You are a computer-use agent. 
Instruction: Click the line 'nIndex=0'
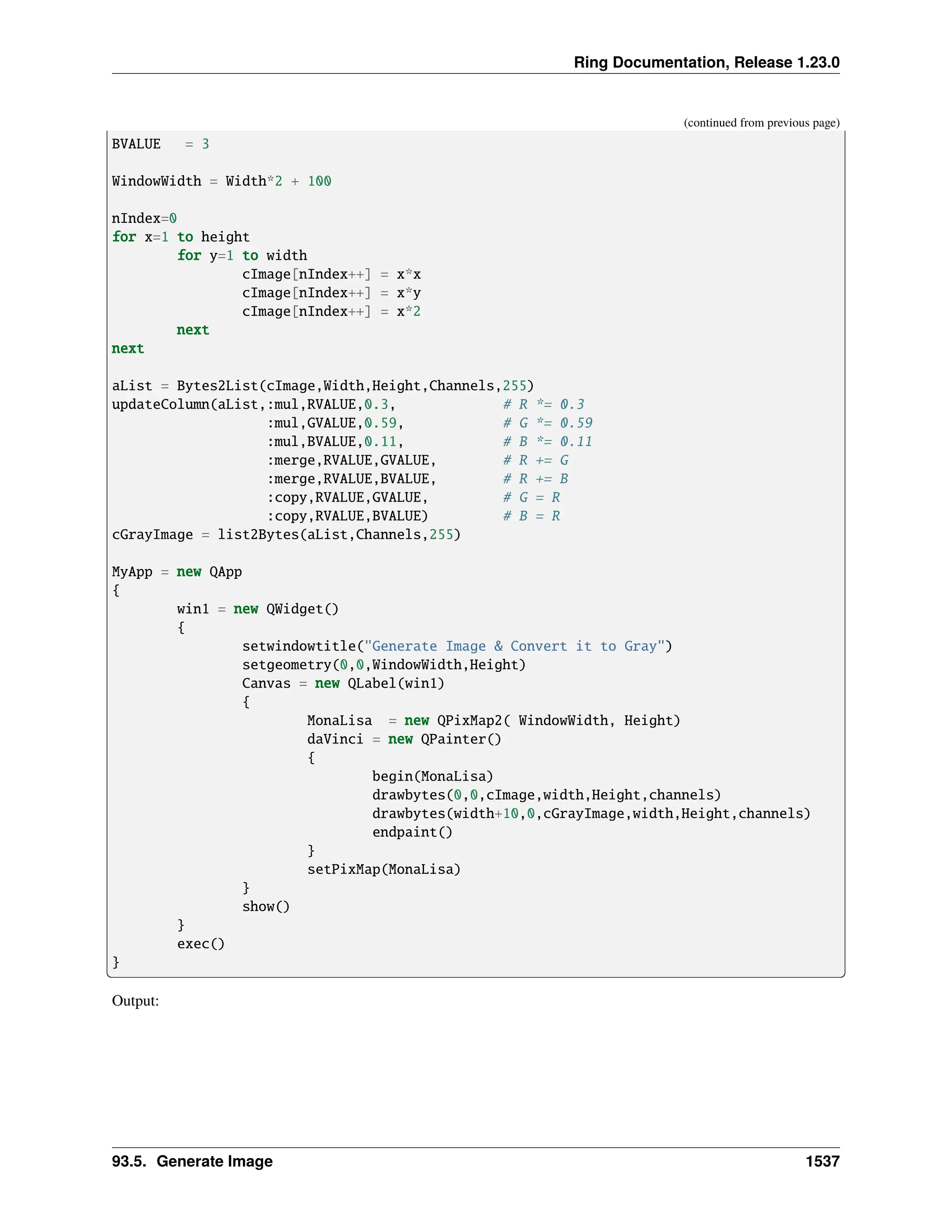145,219
